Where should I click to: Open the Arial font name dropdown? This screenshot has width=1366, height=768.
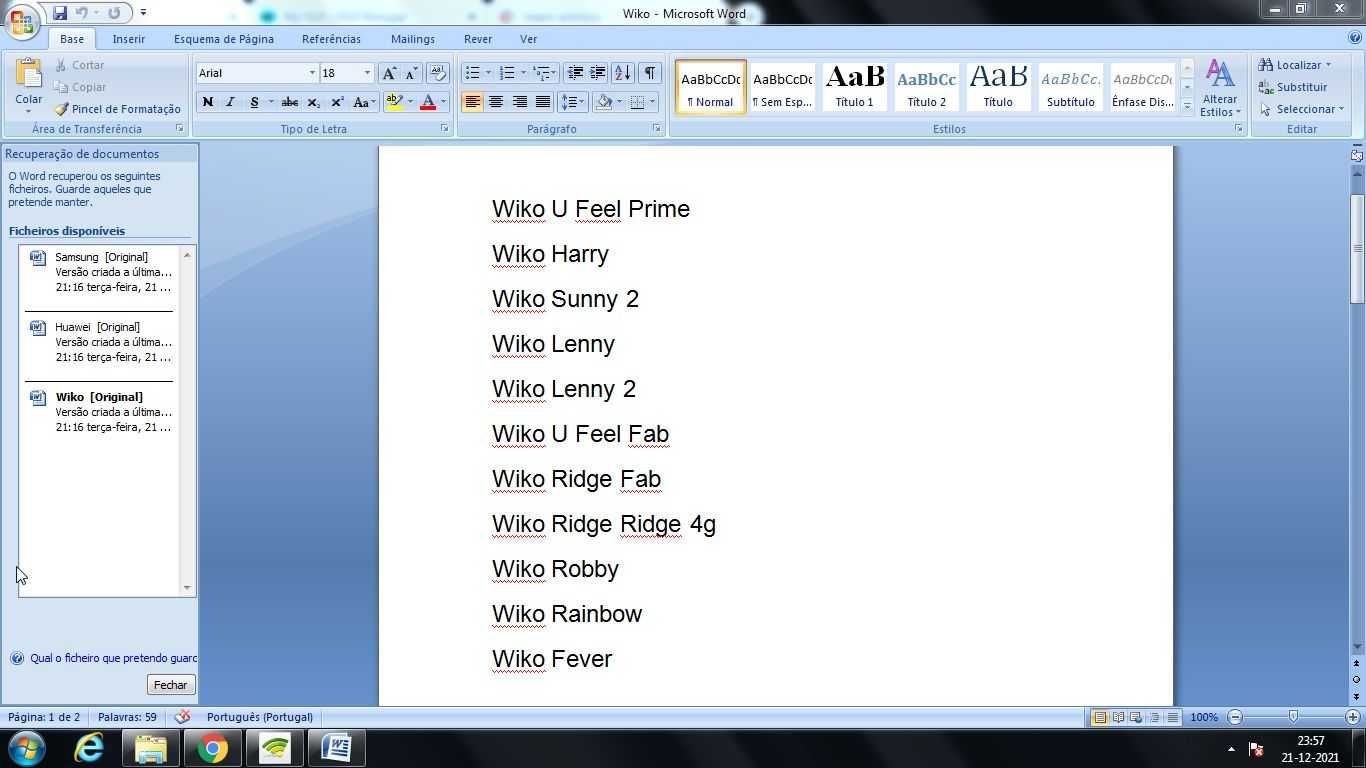(x=312, y=73)
